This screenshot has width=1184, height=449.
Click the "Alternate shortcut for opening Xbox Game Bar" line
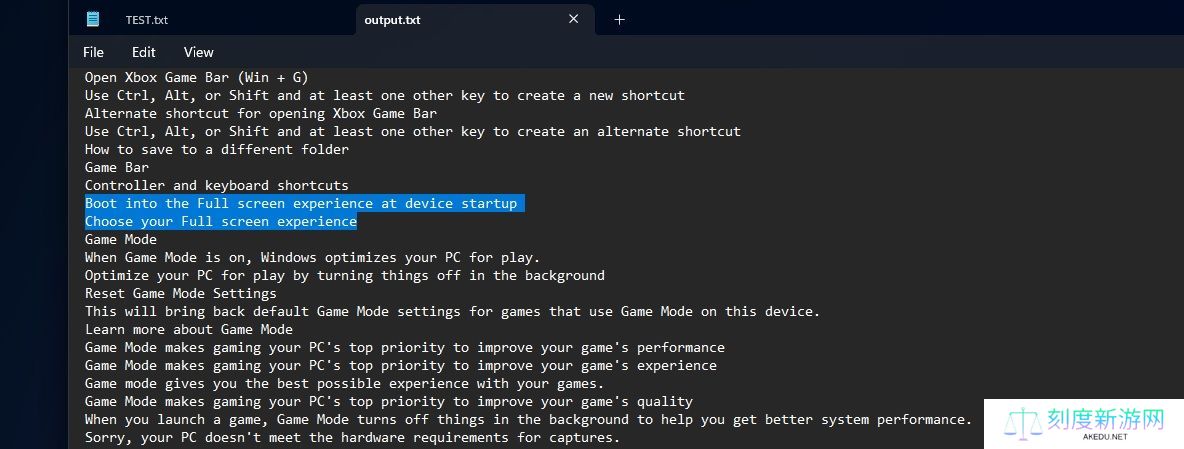tap(260, 113)
